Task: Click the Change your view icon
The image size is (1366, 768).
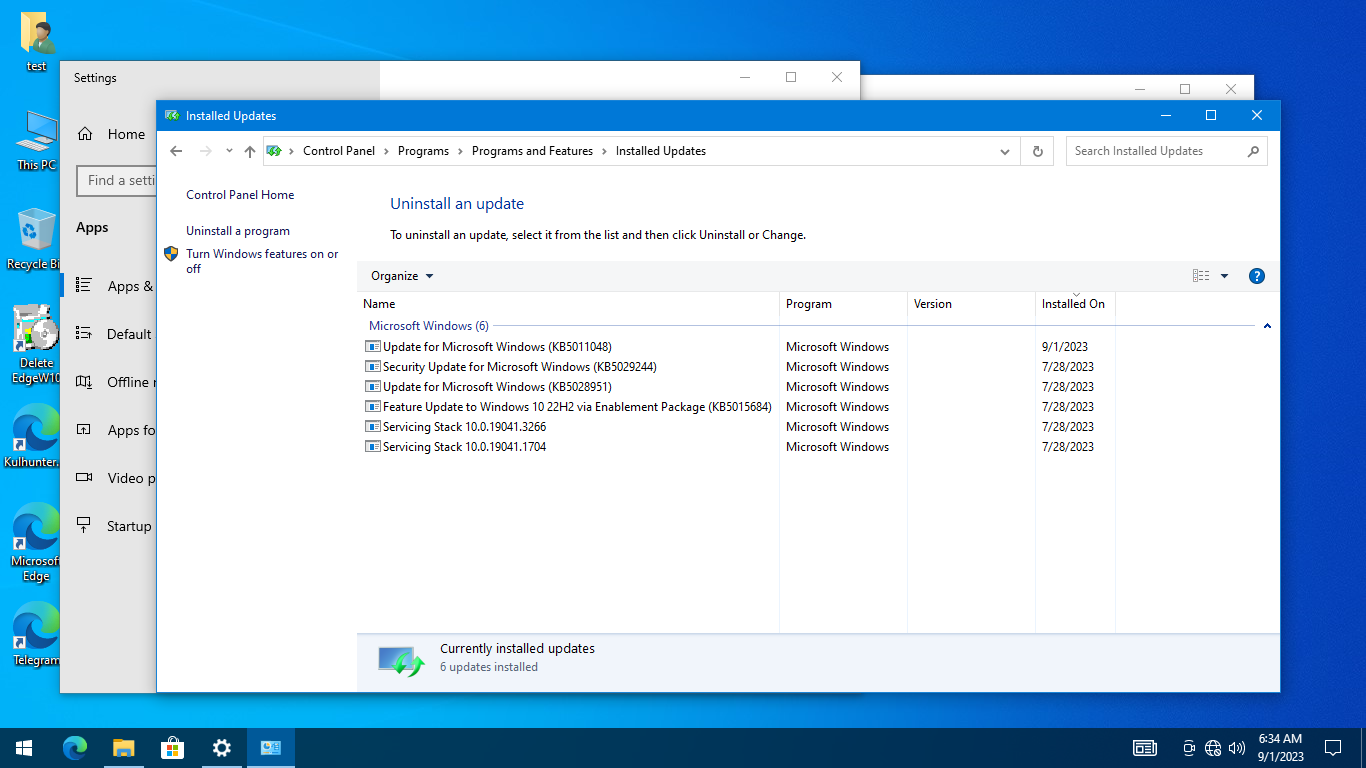Action: [1201, 276]
